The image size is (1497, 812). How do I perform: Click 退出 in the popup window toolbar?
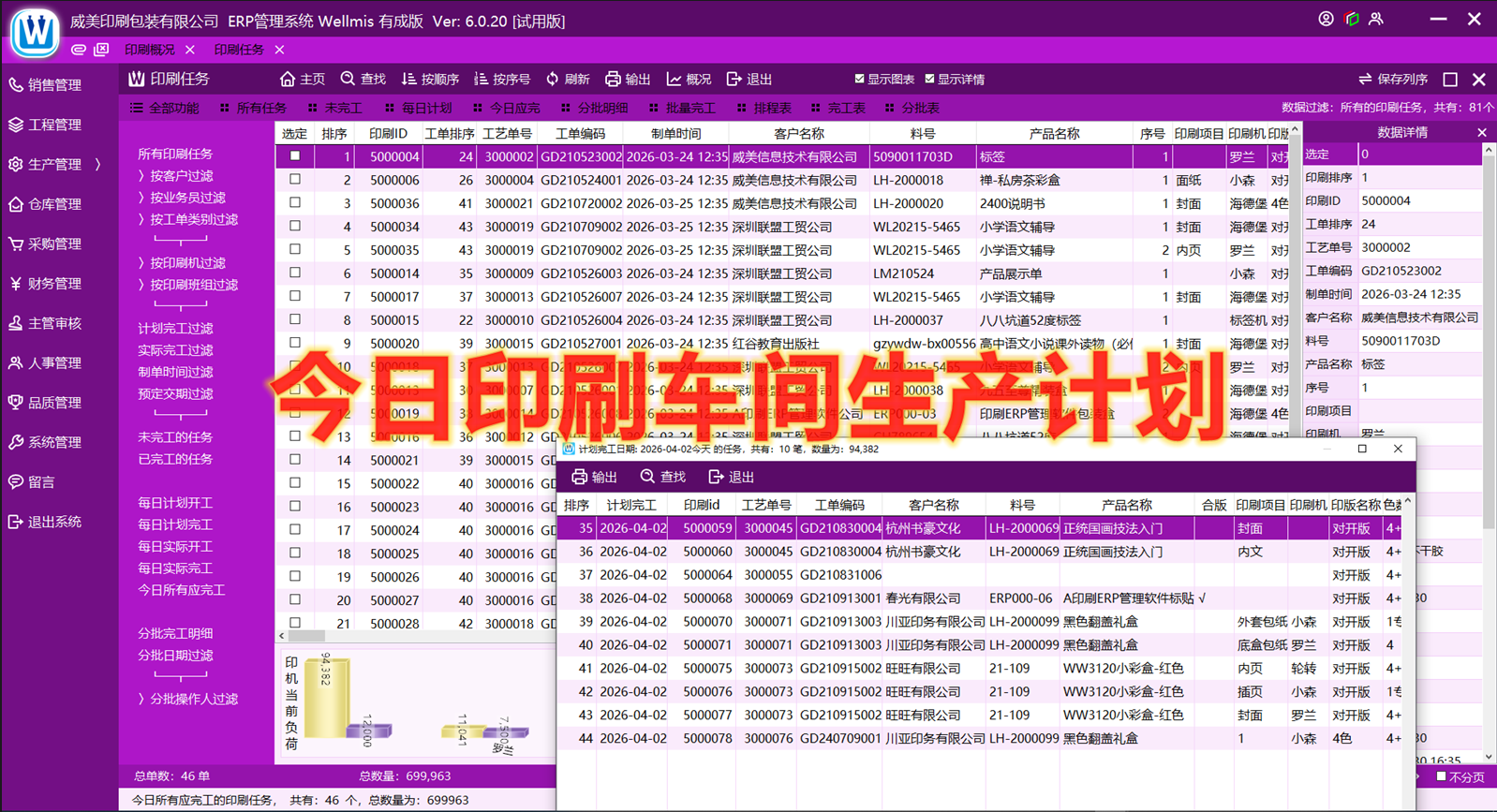pos(731,478)
